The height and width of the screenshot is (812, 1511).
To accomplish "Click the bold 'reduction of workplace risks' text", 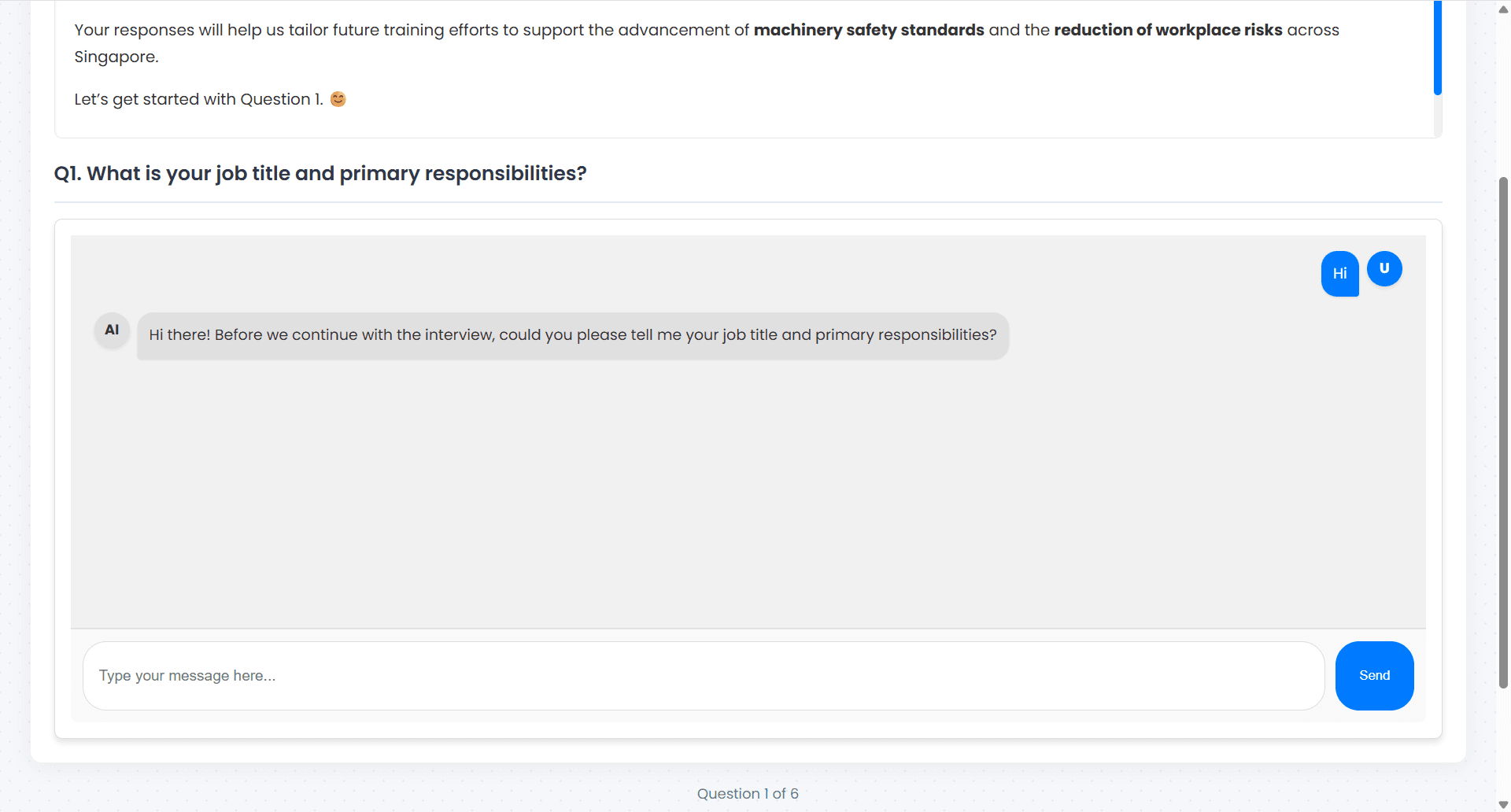I will [1168, 30].
